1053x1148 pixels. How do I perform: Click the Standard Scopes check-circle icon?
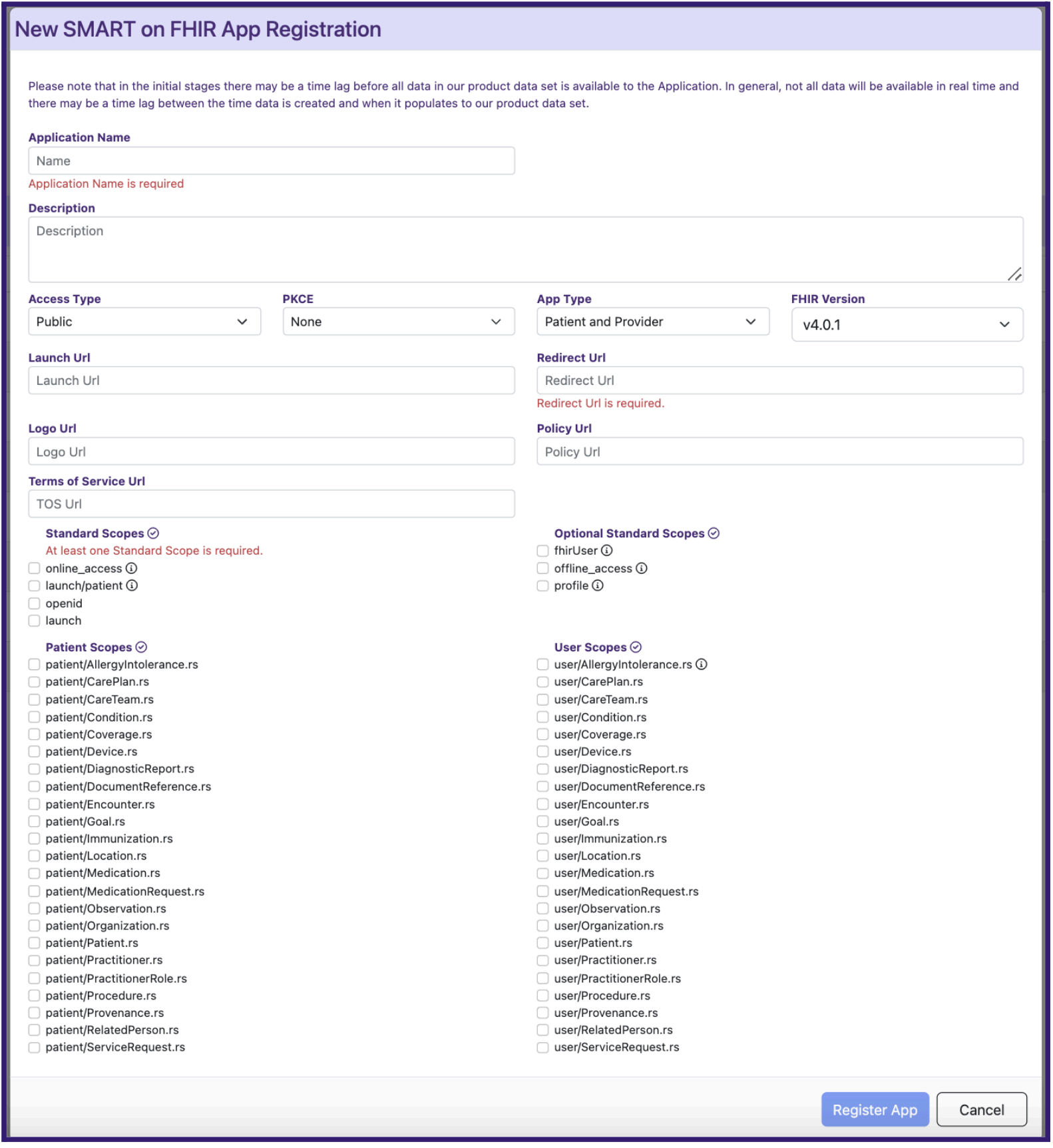pos(153,533)
